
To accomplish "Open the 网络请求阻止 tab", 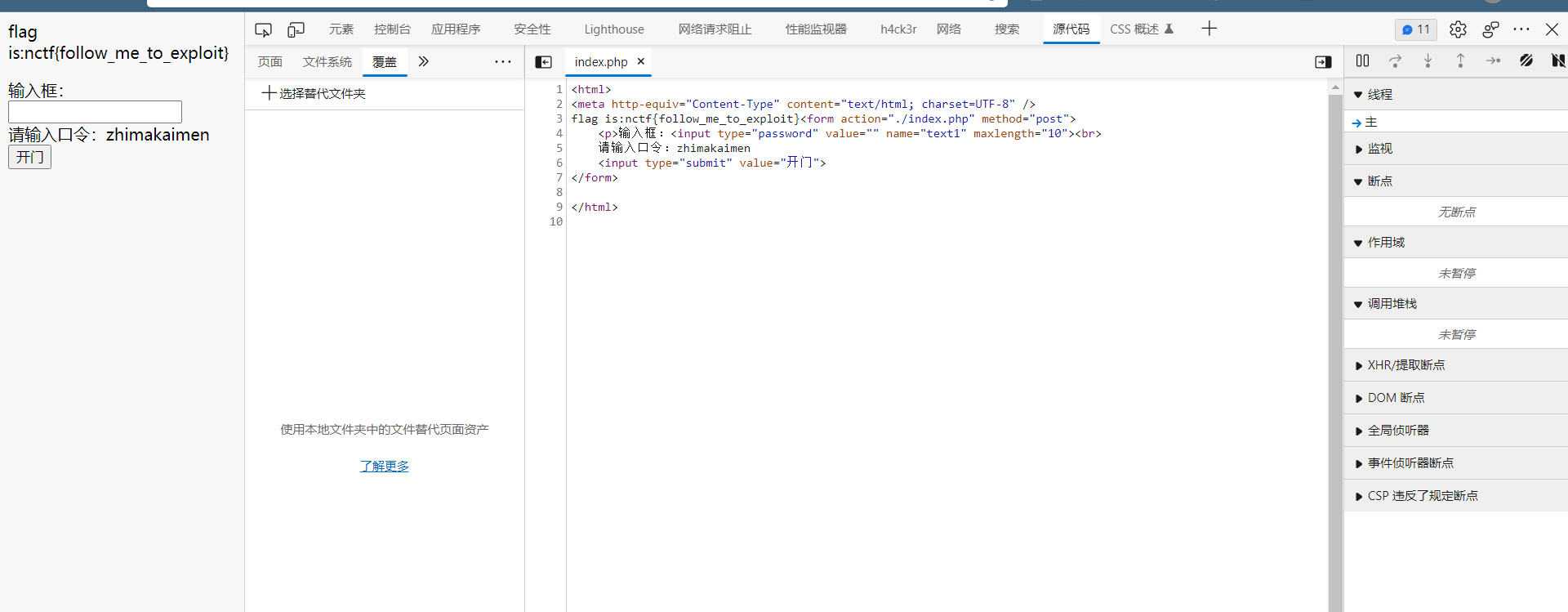I will point(715,29).
